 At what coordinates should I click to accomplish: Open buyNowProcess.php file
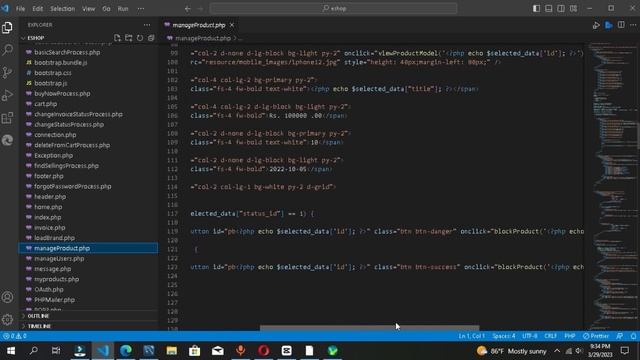(62, 93)
